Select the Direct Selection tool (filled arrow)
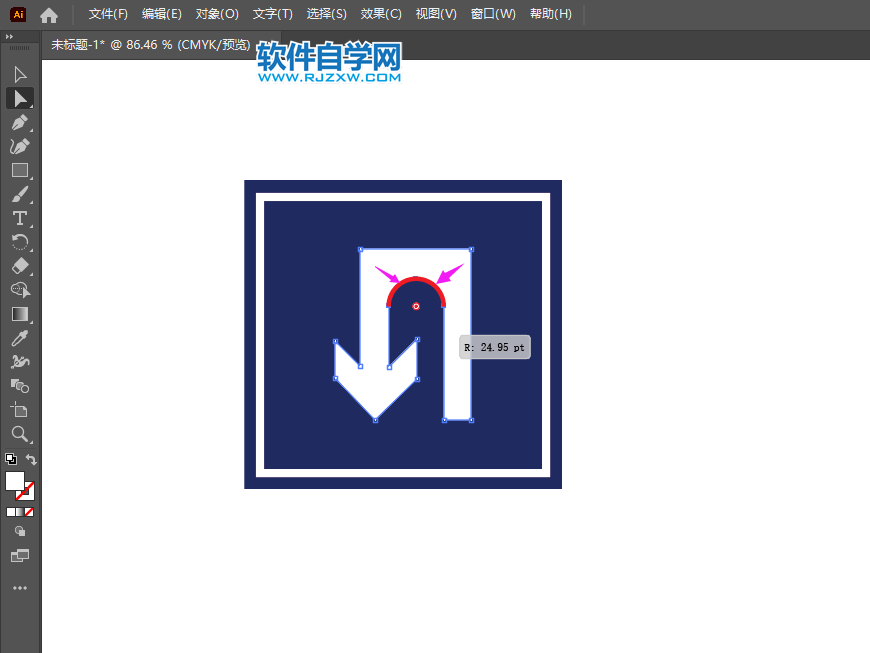870x653 pixels. (x=20, y=98)
